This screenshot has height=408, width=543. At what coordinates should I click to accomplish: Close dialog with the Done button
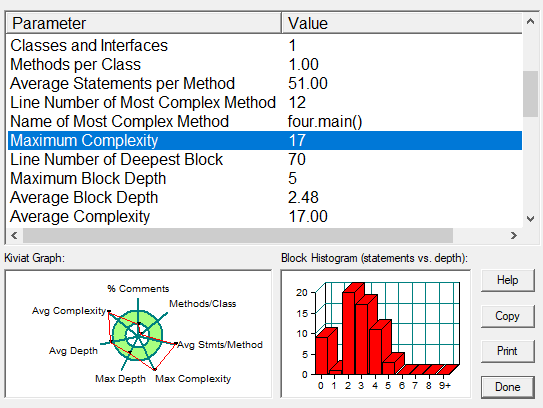point(508,387)
